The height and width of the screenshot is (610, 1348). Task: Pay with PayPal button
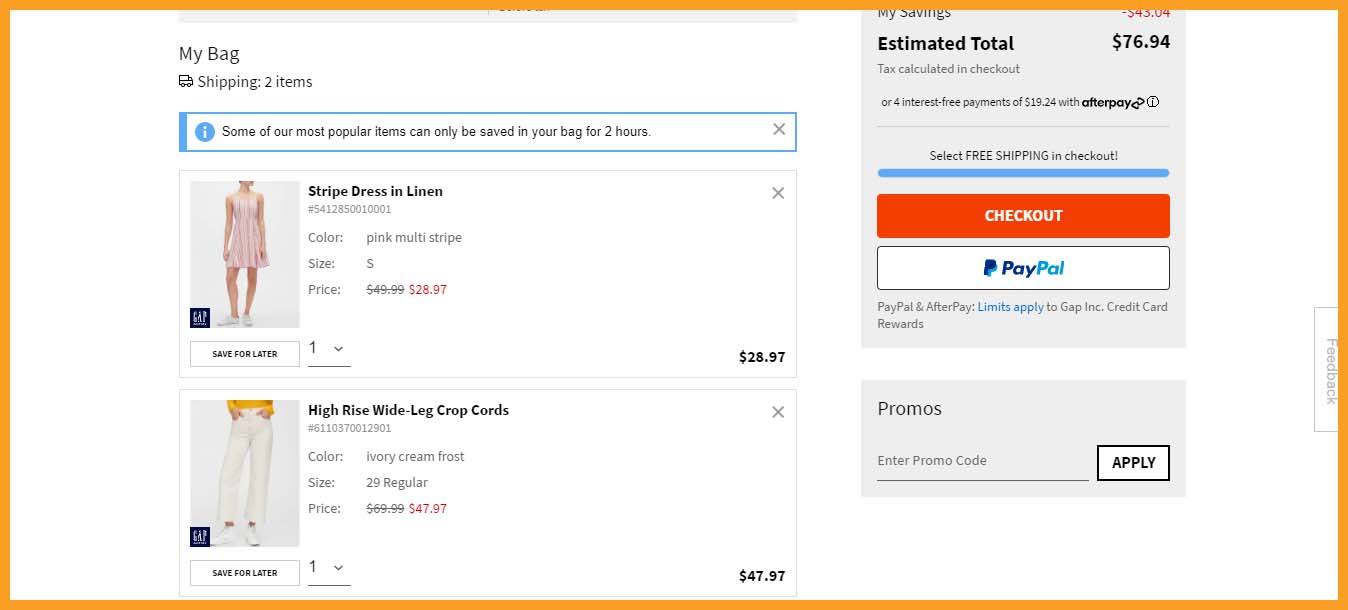click(1023, 268)
